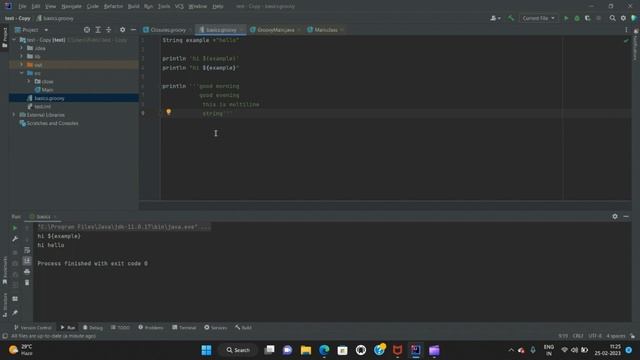640x360 pixels.
Task: Open the VCS menu
Action: click(179, 7)
